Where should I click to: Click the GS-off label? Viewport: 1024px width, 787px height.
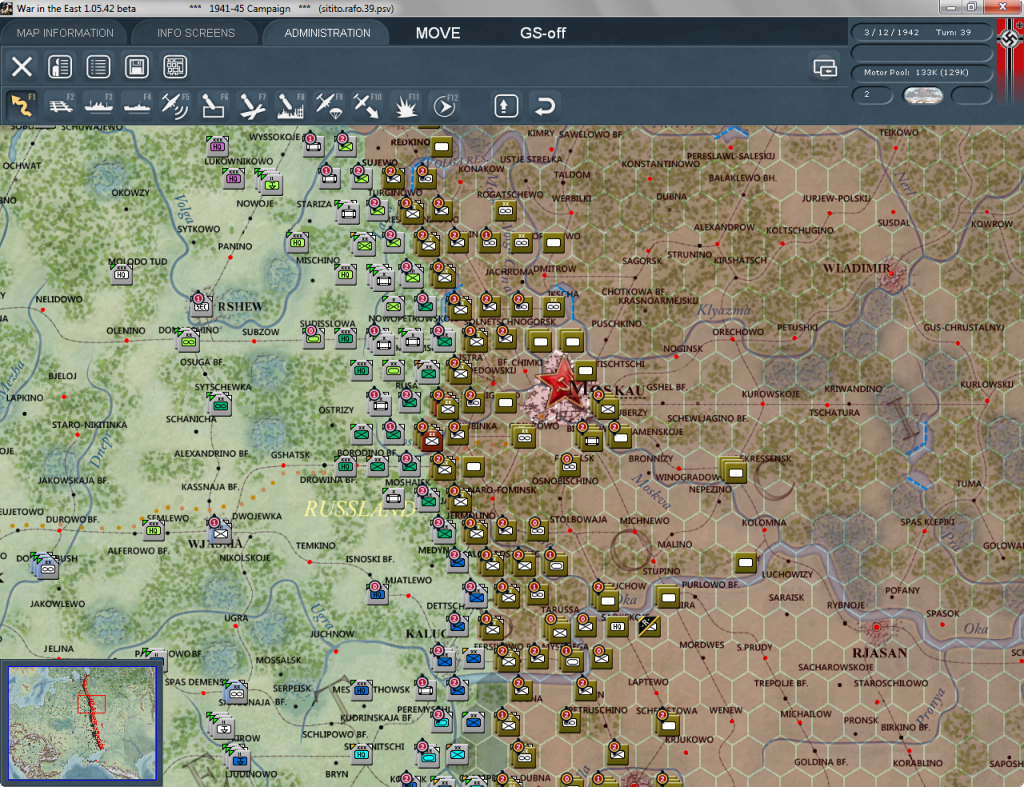coord(543,33)
